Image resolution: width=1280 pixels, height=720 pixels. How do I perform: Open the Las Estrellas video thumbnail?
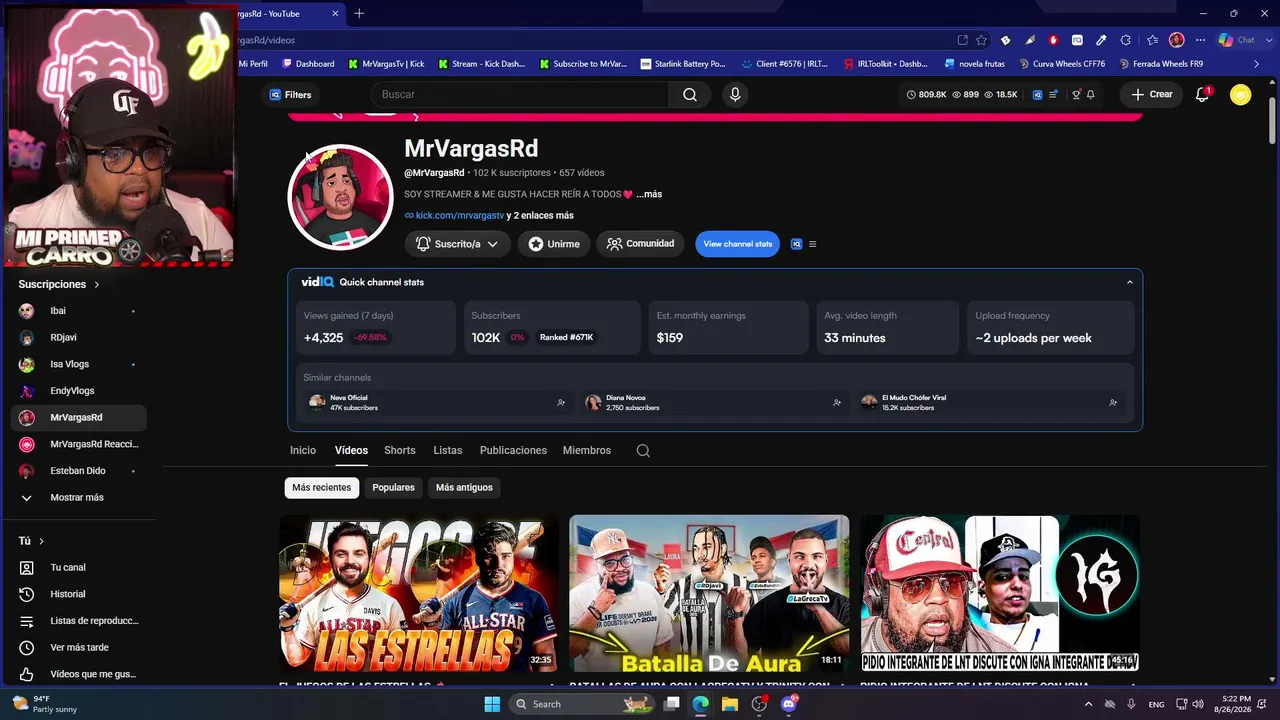click(419, 594)
